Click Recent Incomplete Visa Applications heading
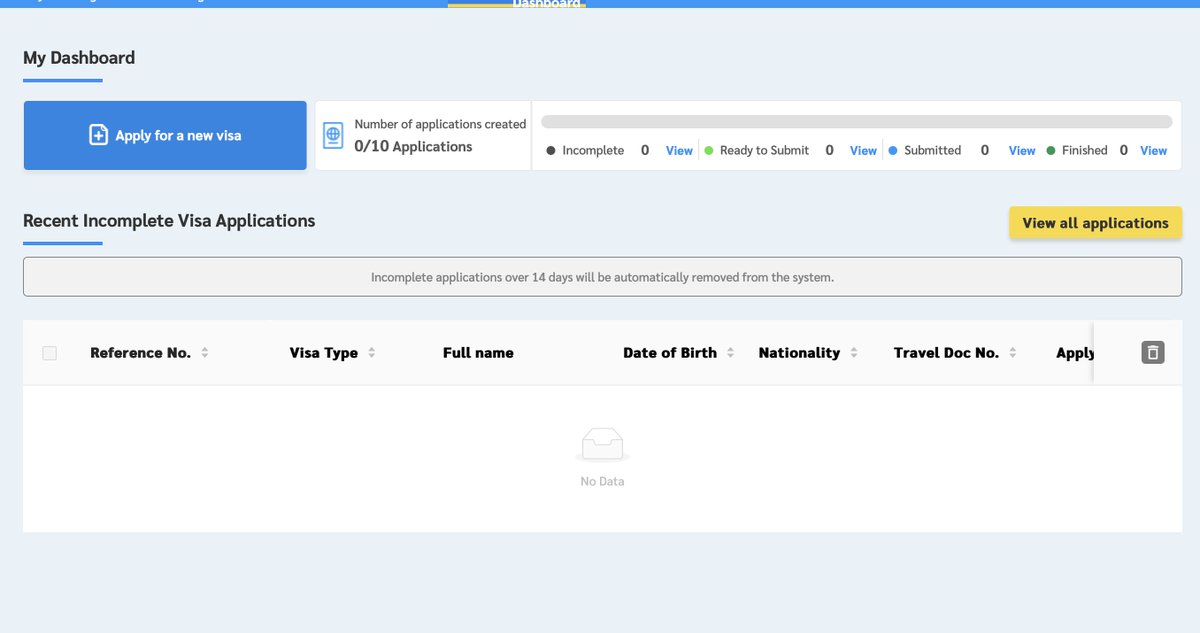The width and height of the screenshot is (1200, 633). [169, 221]
